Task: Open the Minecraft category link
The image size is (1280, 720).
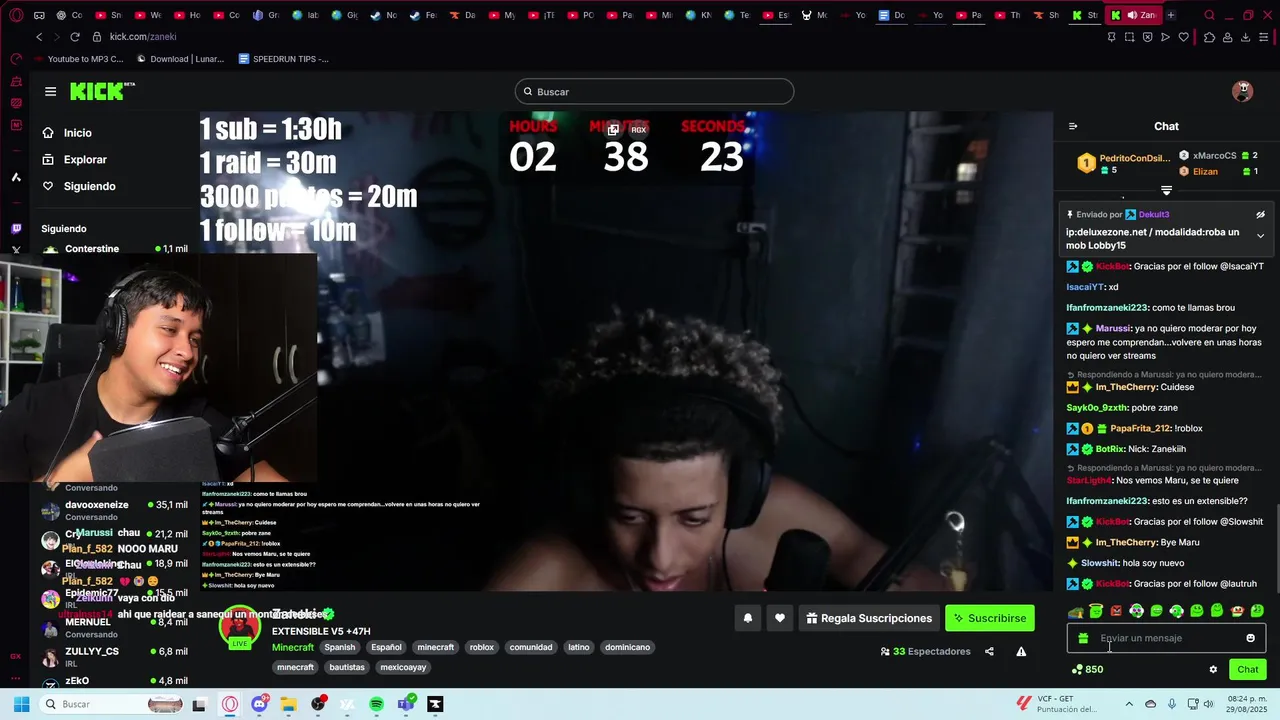Action: click(293, 647)
